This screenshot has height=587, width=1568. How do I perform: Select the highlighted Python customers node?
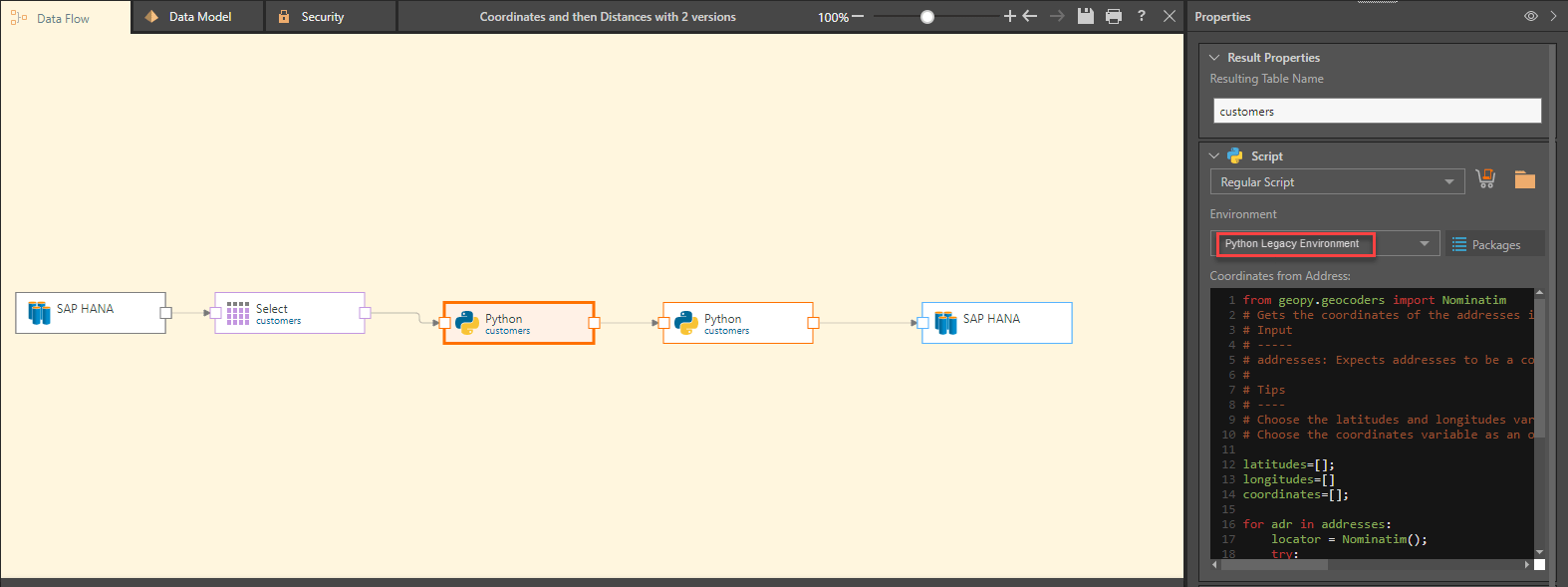click(519, 323)
